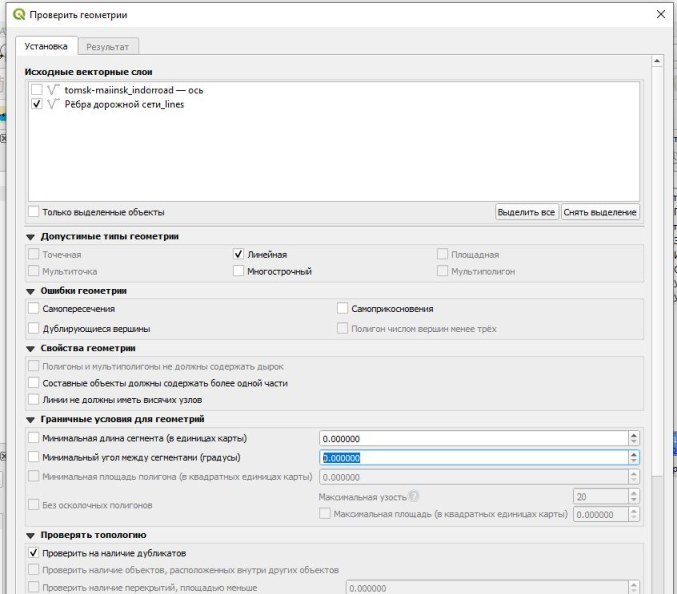Screen dimensions: 677x594
Task: Click up arrow of Минимальная длина сегмента spinner
Action: (x=633, y=435)
